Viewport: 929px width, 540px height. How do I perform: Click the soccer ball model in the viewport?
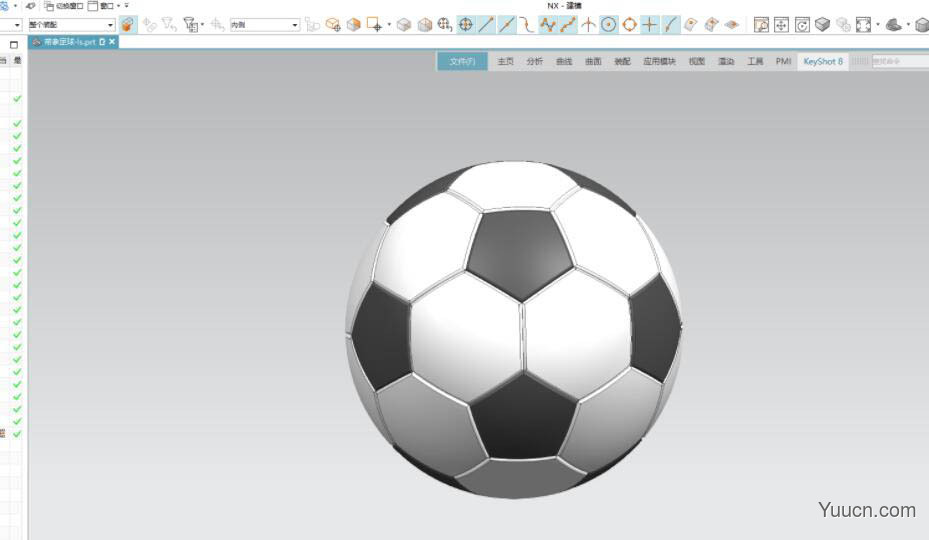pos(514,330)
